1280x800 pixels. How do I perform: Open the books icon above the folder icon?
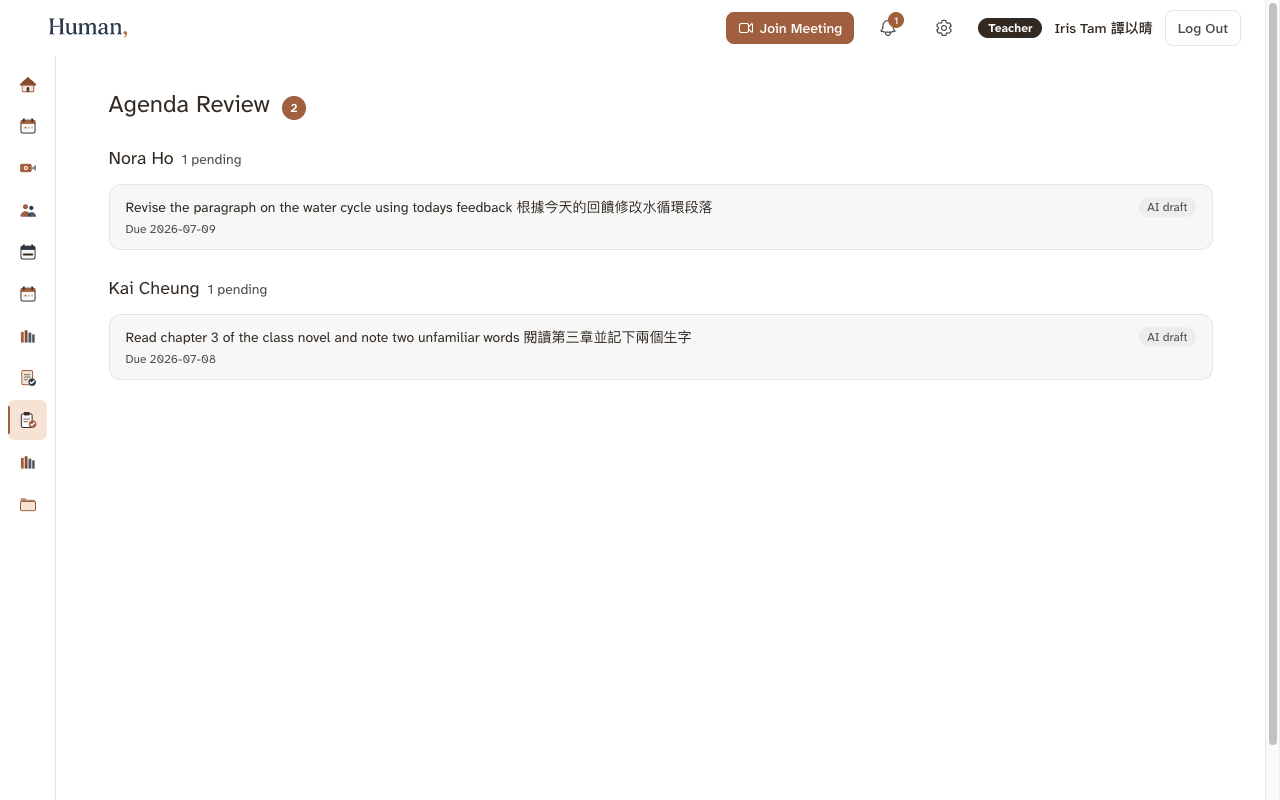pyautogui.click(x=28, y=463)
